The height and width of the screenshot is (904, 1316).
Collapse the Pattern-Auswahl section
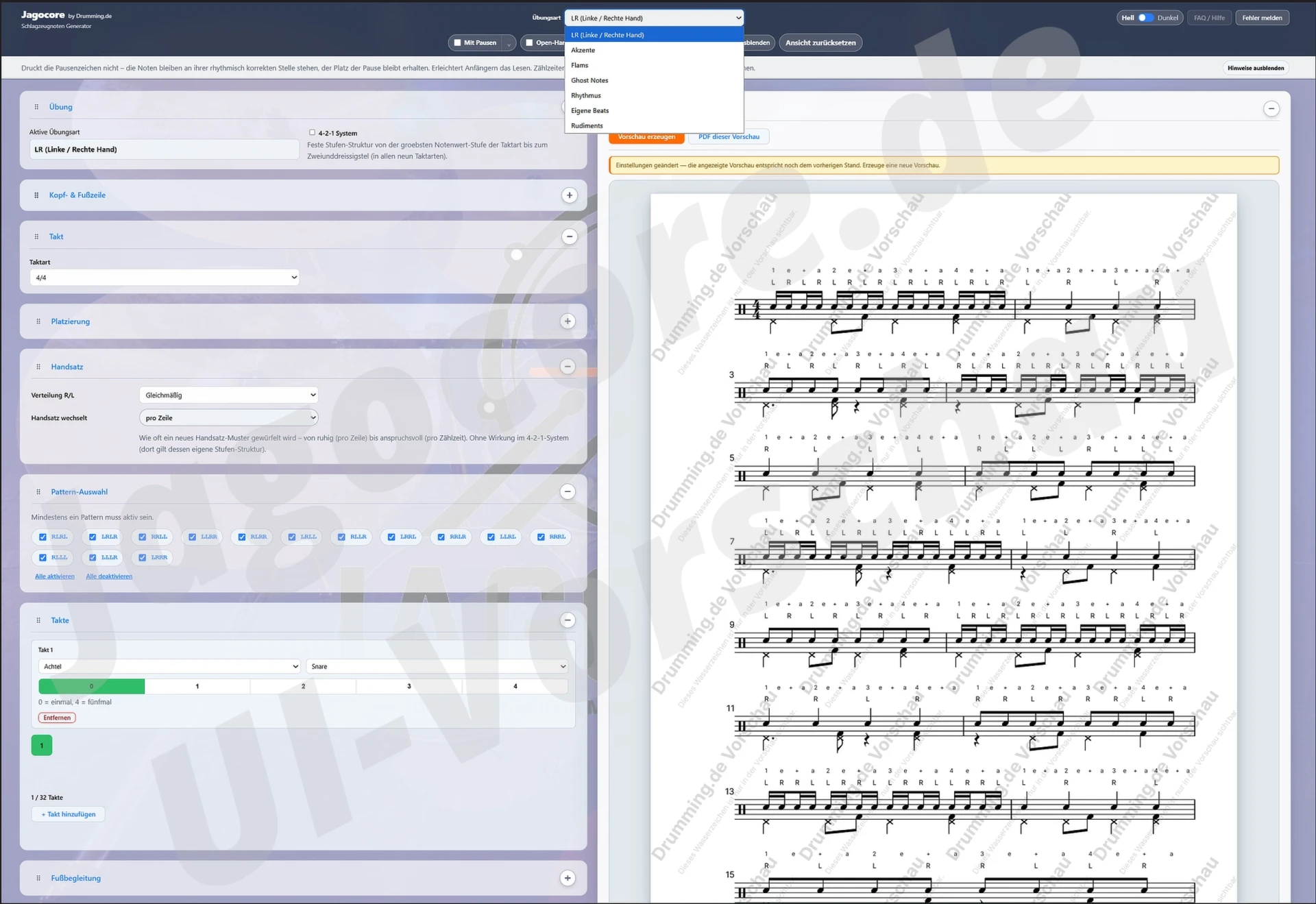point(568,491)
